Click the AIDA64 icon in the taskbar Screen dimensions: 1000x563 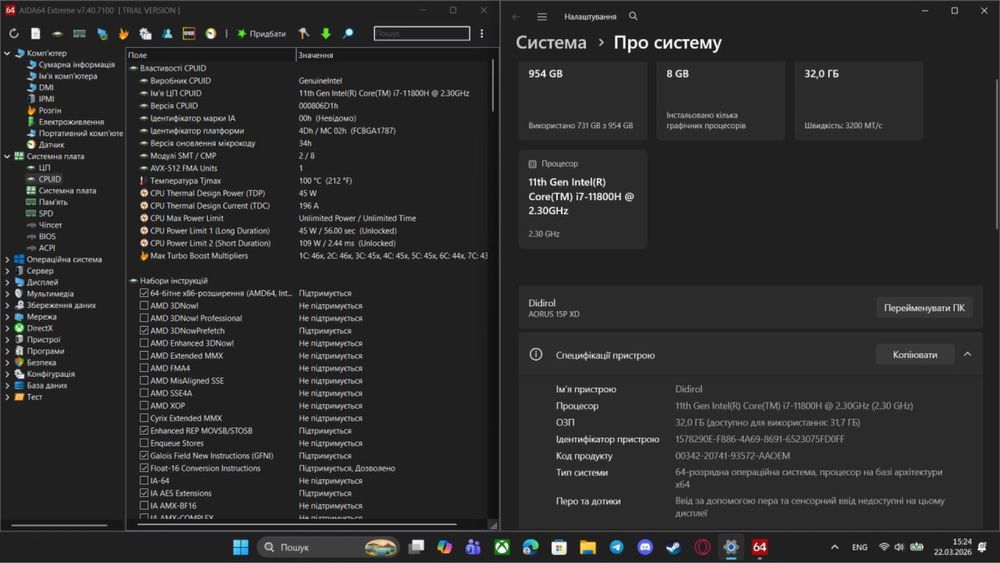[x=759, y=547]
